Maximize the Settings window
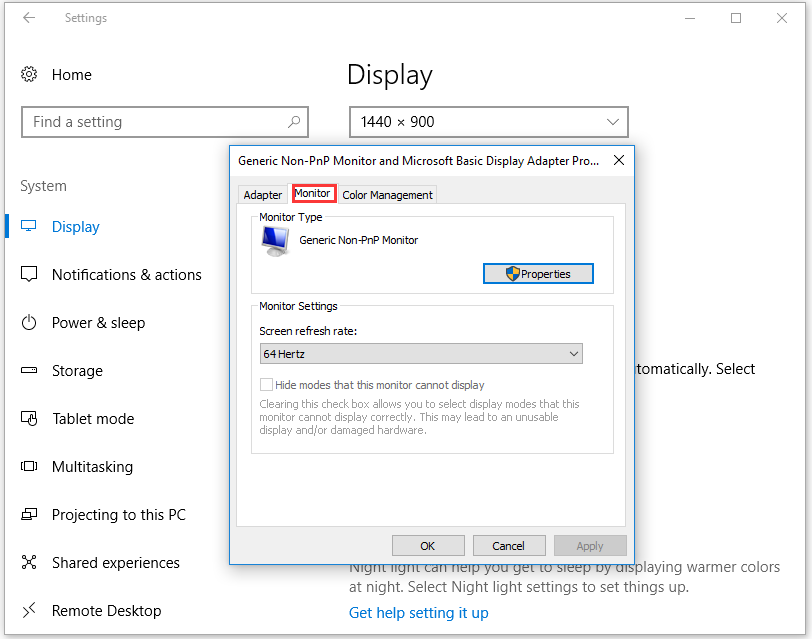The width and height of the screenshot is (812, 639). point(736,18)
